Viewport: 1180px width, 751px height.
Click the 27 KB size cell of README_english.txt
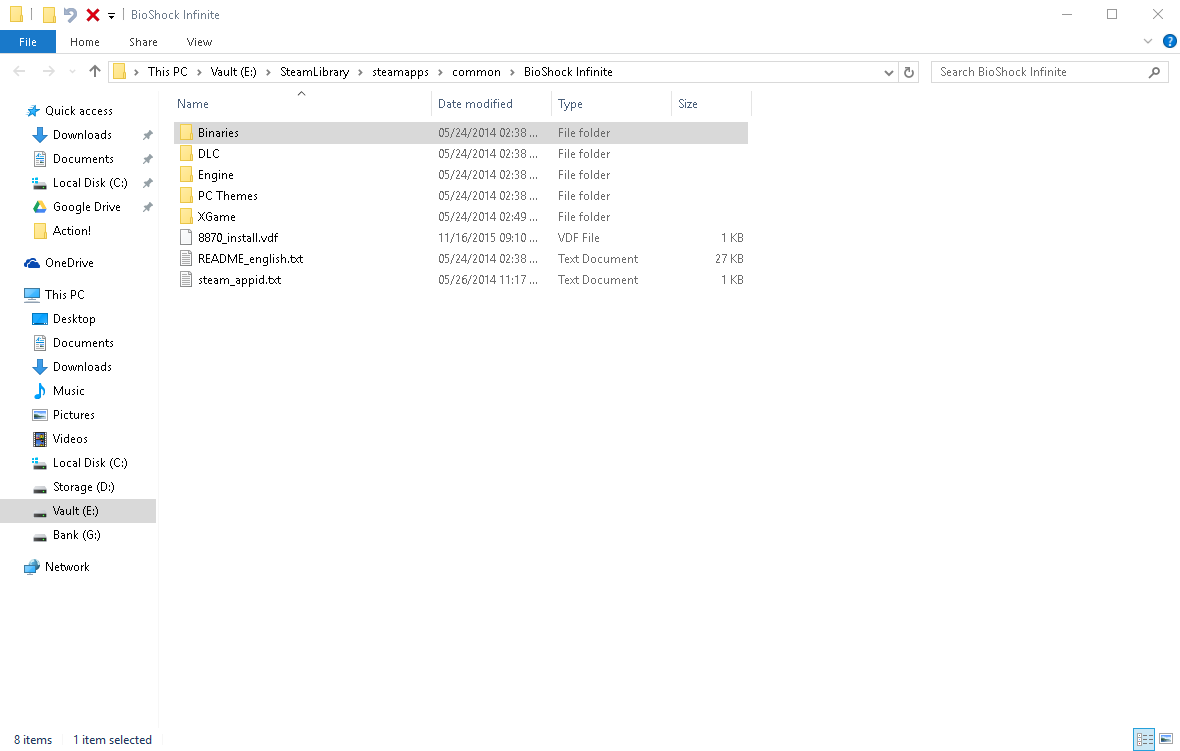(729, 259)
